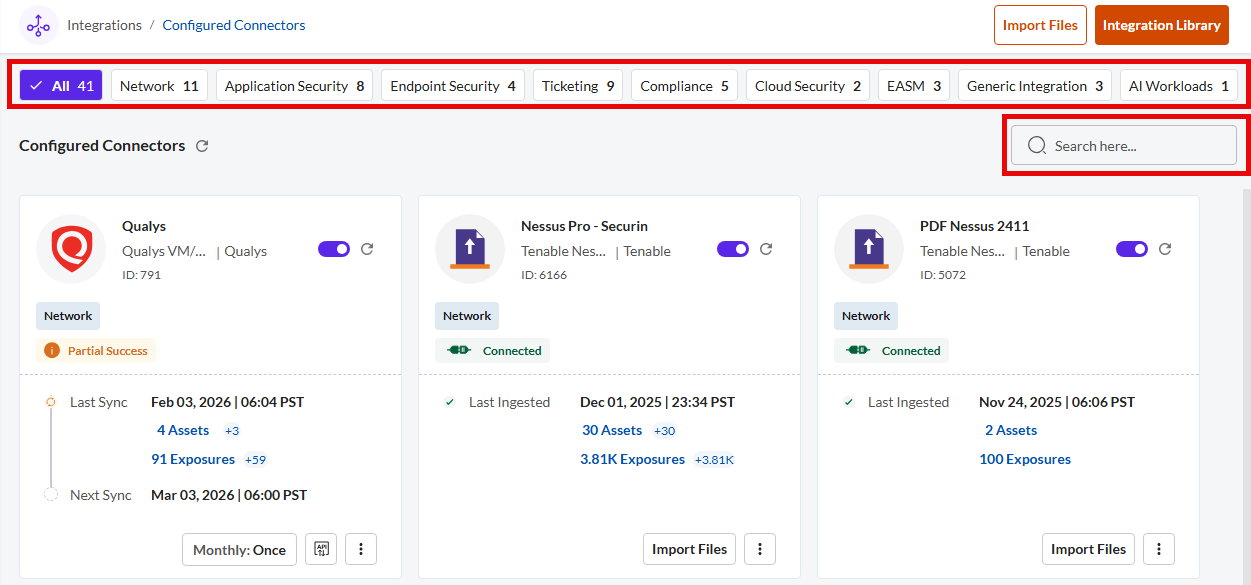The height and width of the screenshot is (585, 1251).
Task: Click the search magnifier icon
Action: (1037, 145)
